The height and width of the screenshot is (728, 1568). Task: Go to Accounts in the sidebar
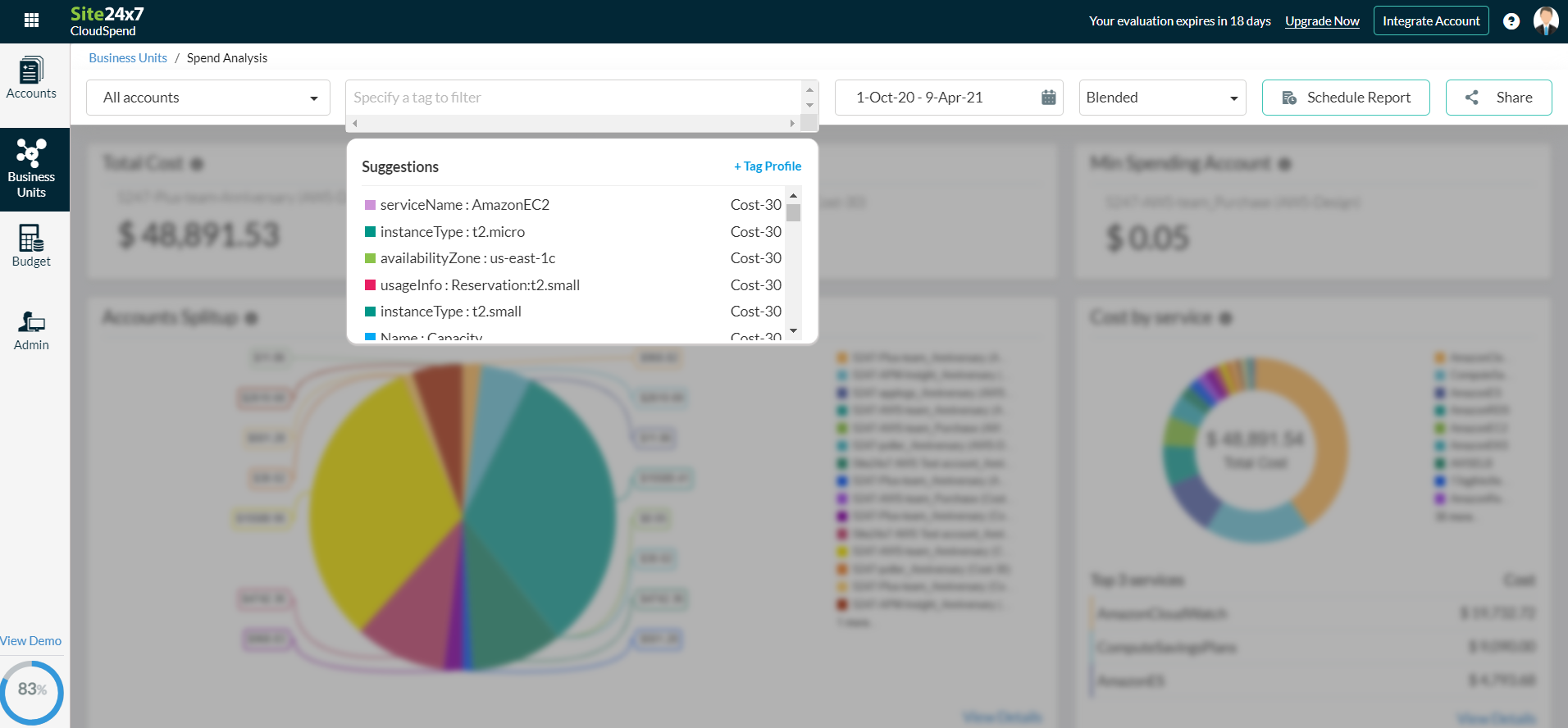click(x=31, y=79)
